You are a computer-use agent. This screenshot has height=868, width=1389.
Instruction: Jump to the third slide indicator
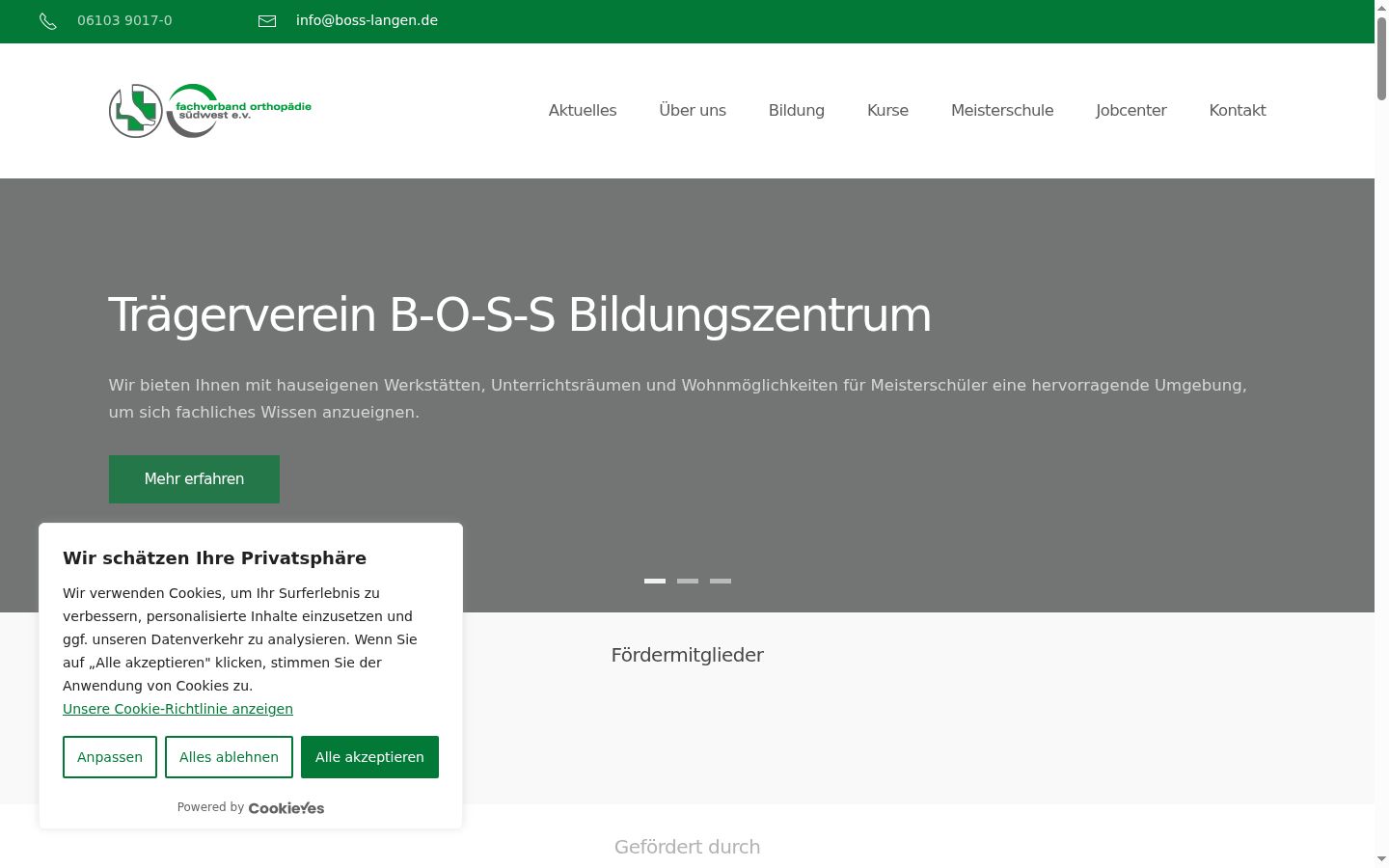pos(721,581)
